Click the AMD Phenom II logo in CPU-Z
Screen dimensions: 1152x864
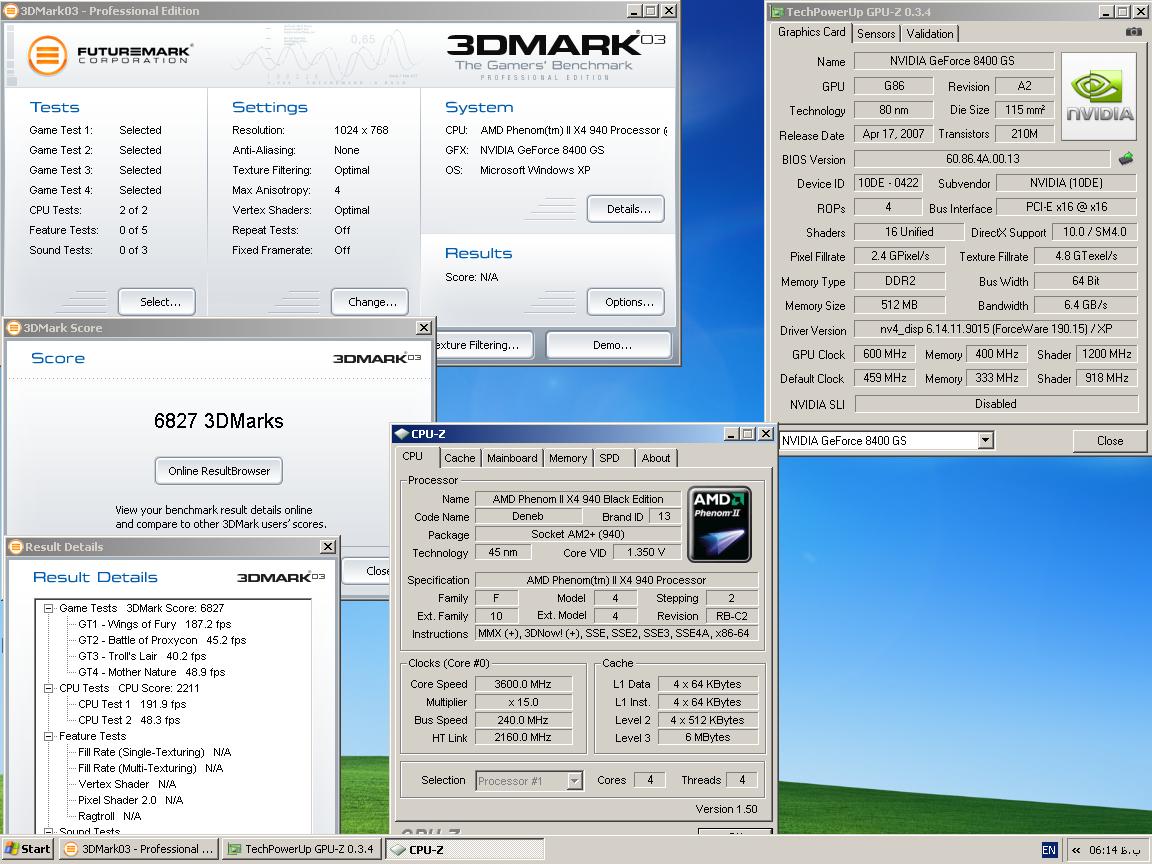click(x=719, y=525)
